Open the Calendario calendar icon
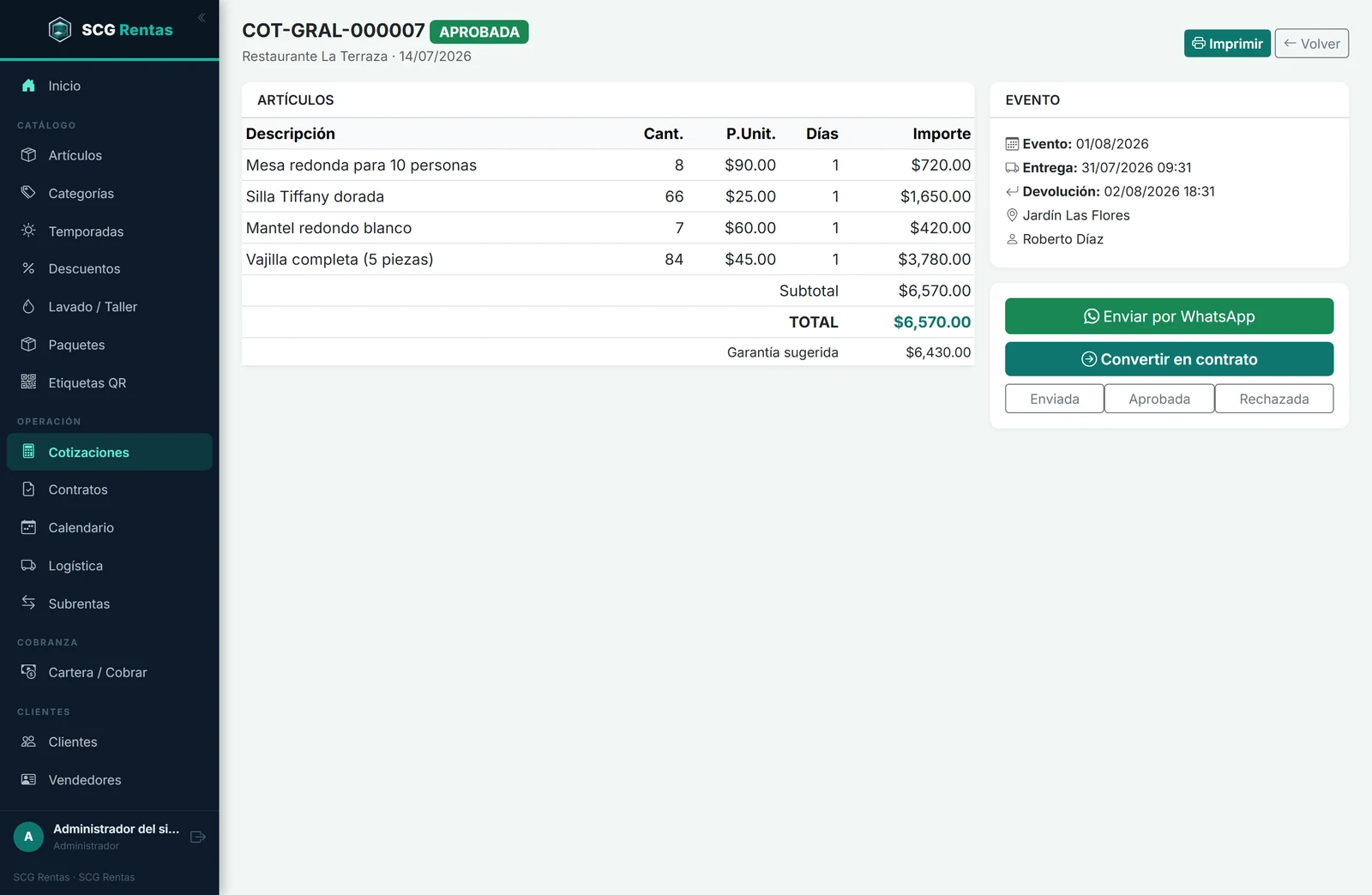Viewport: 1372px width, 895px height. (x=28, y=527)
